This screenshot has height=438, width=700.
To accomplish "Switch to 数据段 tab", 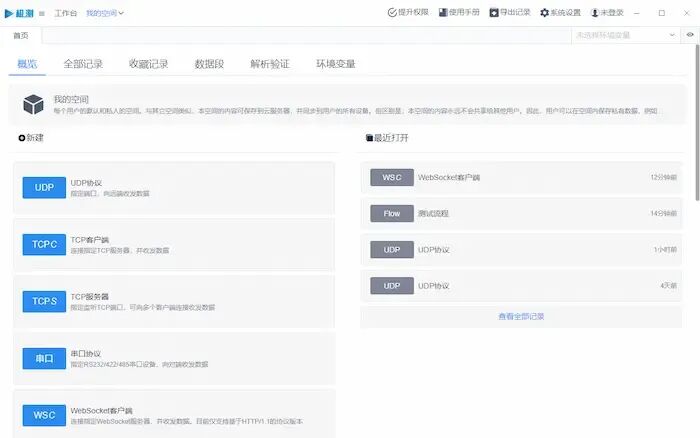I will point(209,64).
